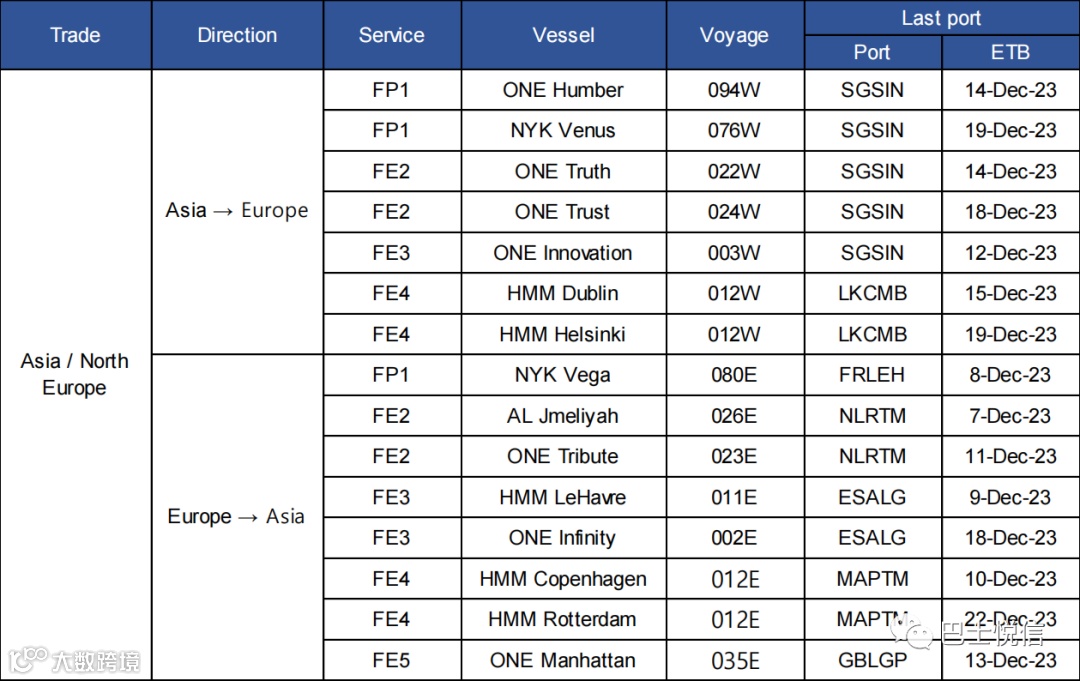This screenshot has height=681, width=1080.
Task: Click the voyage 094W cell
Action: (x=735, y=90)
